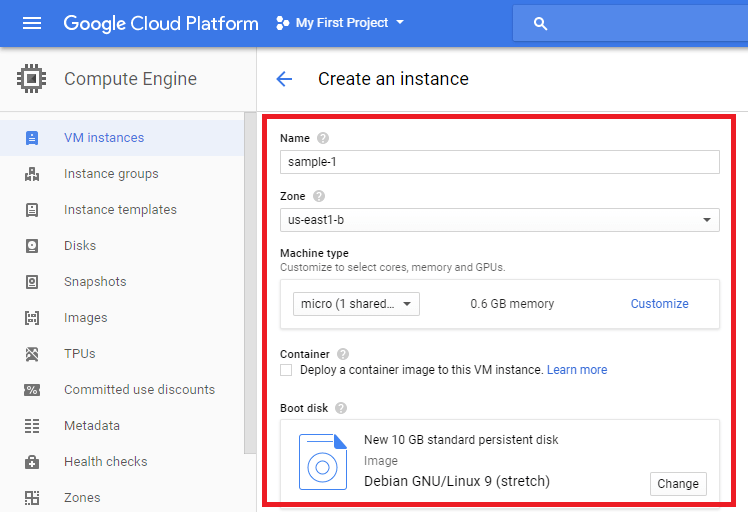Go back with the blue arrow

click(x=284, y=79)
